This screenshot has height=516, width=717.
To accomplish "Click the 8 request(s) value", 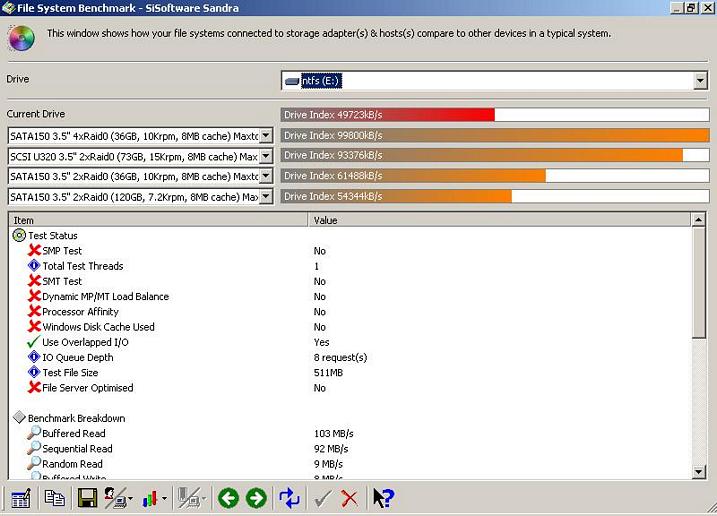I will tap(340, 357).
